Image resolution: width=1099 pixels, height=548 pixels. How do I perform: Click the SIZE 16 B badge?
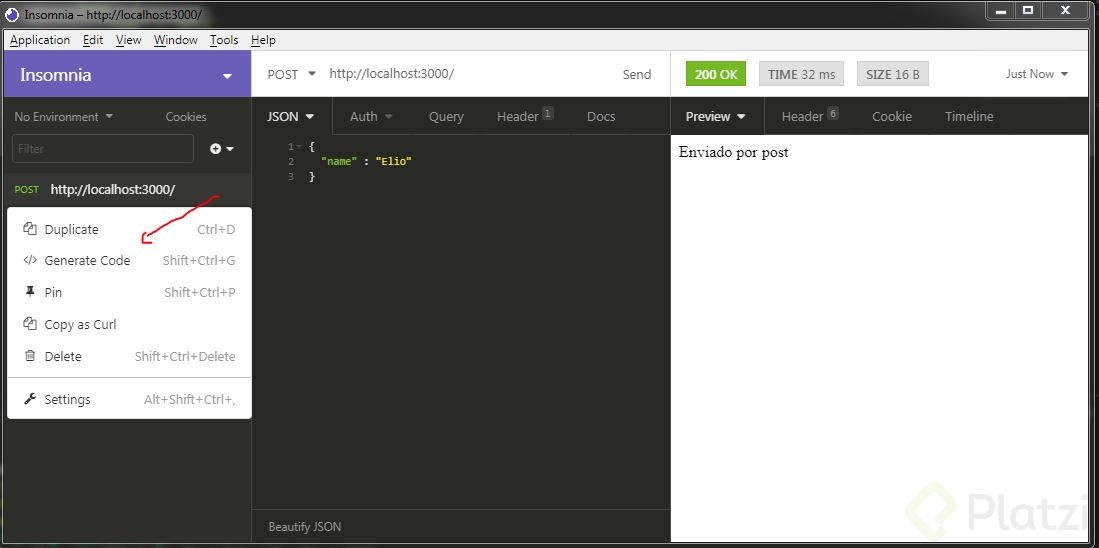point(892,74)
